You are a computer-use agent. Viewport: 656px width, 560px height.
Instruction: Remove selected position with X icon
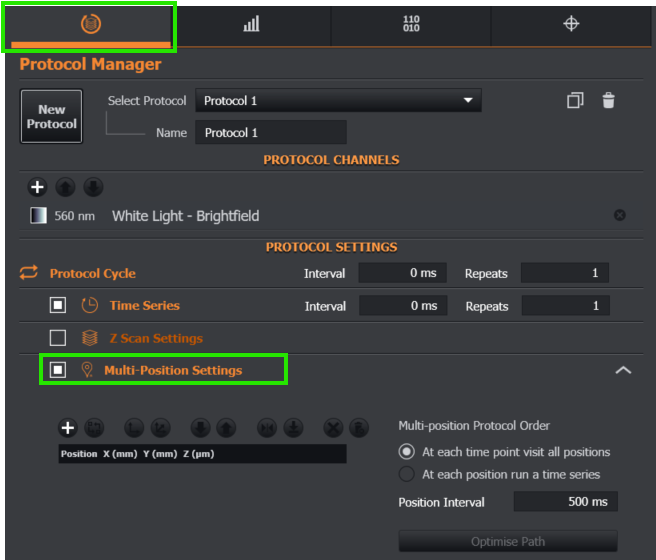(x=333, y=428)
